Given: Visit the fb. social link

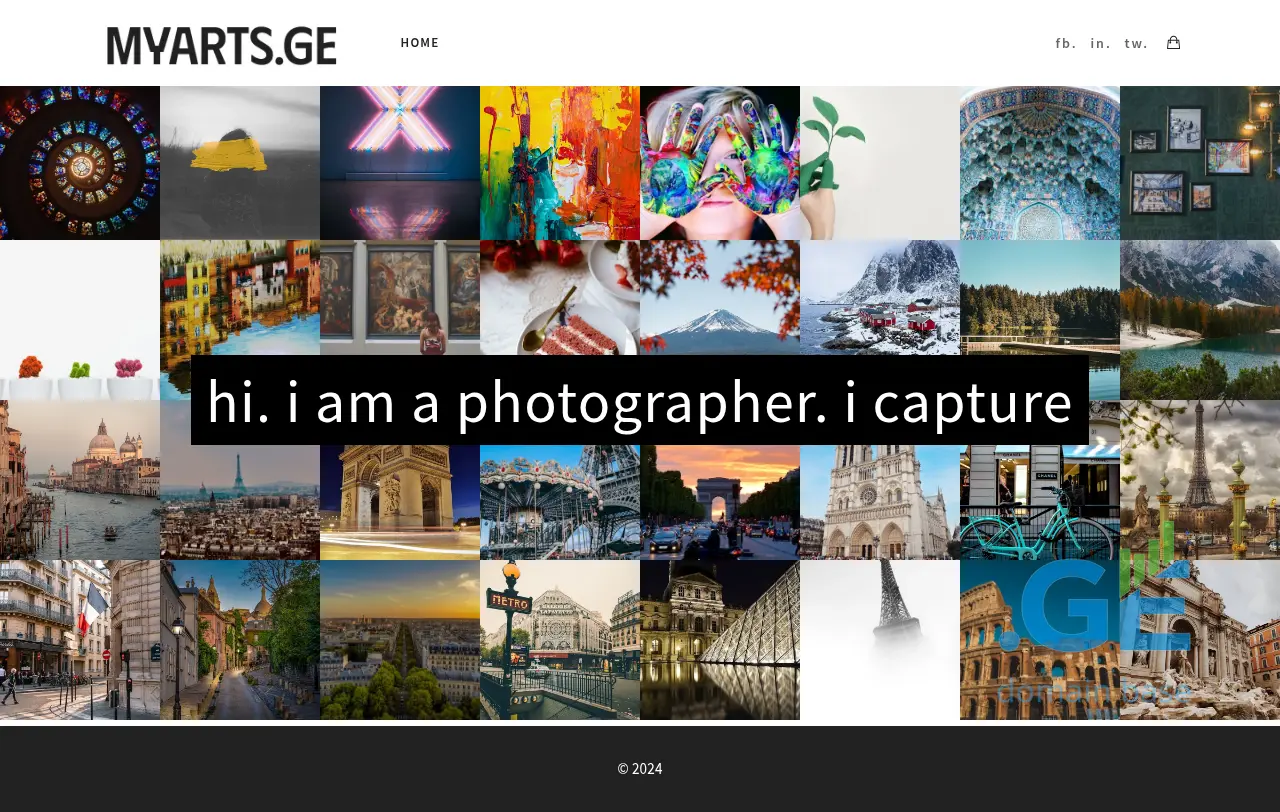Looking at the screenshot, I should (x=1066, y=43).
